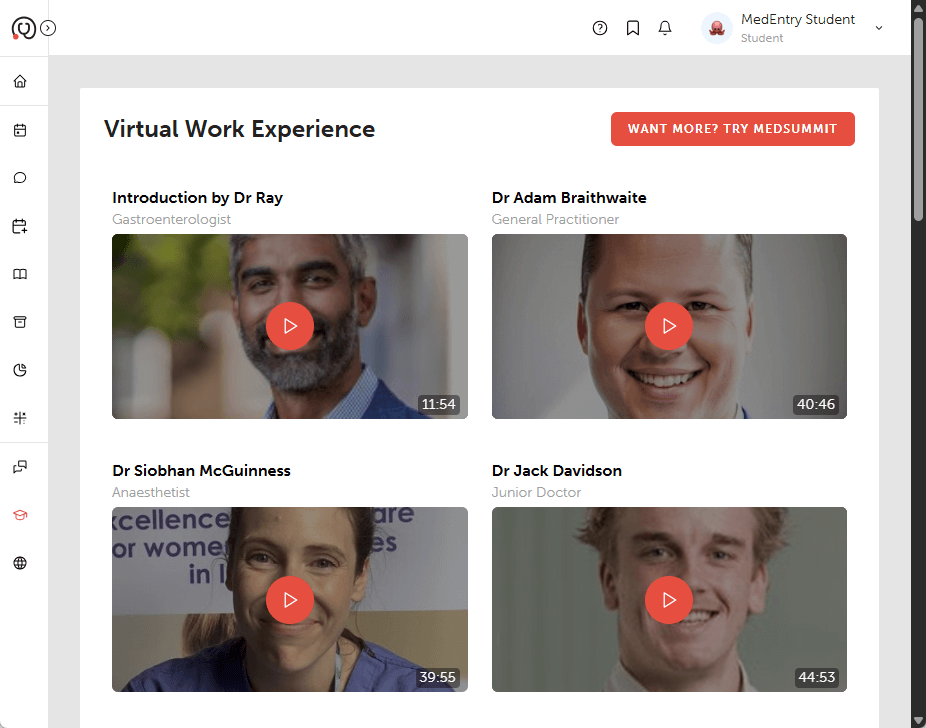This screenshot has height=728, width=926.
Task: Open the calendar-plus icon in sidebar
Action: tap(20, 226)
